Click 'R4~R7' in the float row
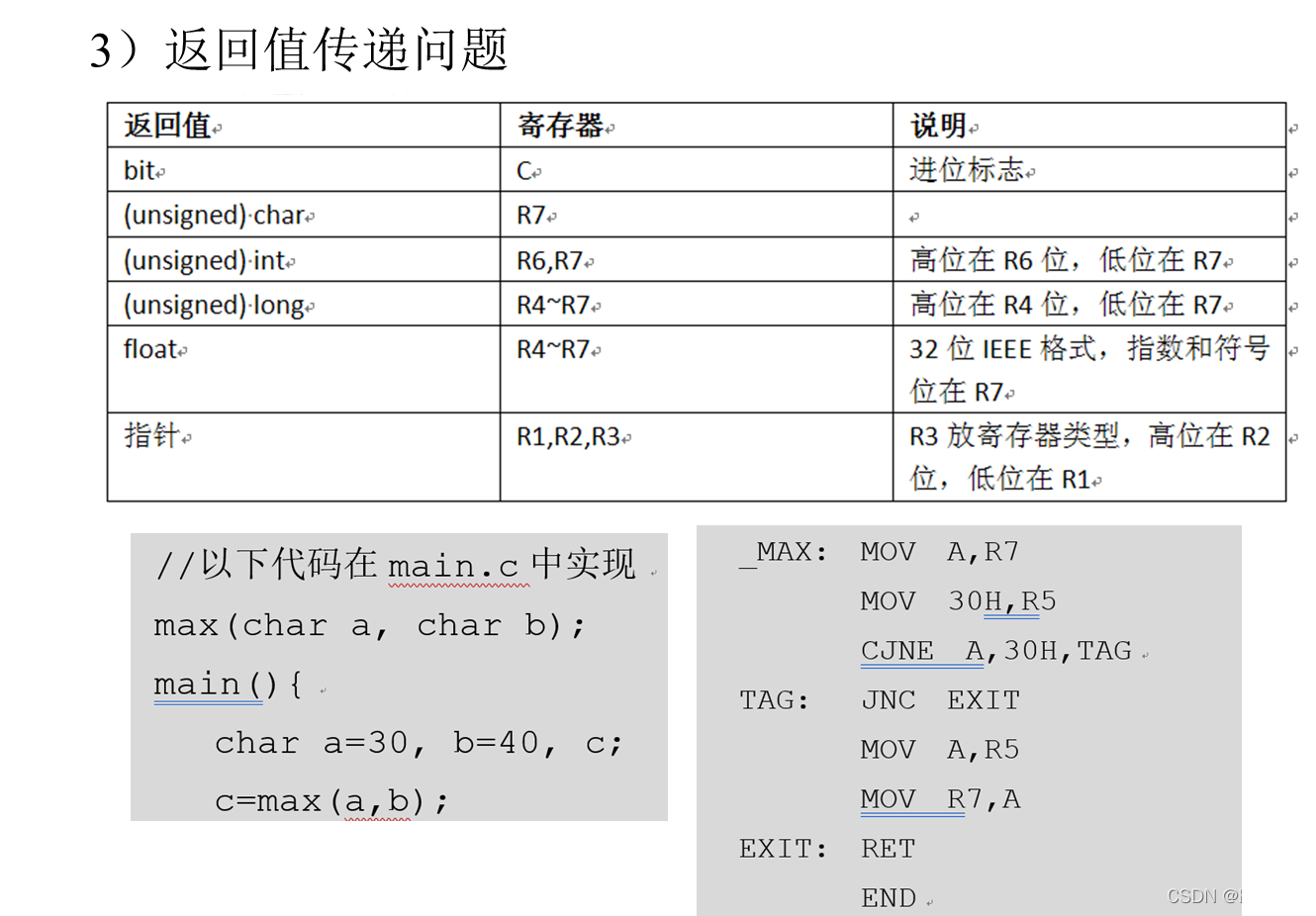The width and height of the screenshot is (1316, 916). pos(697,370)
